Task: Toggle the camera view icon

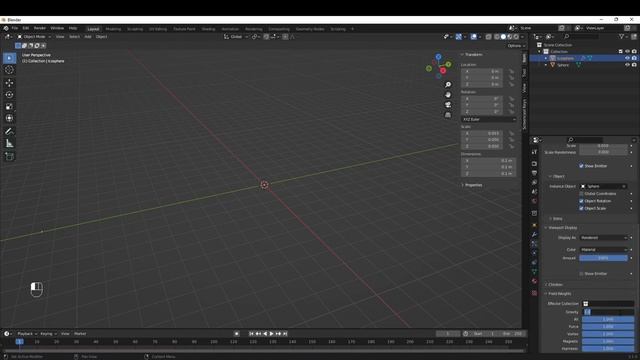Action: tap(448, 105)
